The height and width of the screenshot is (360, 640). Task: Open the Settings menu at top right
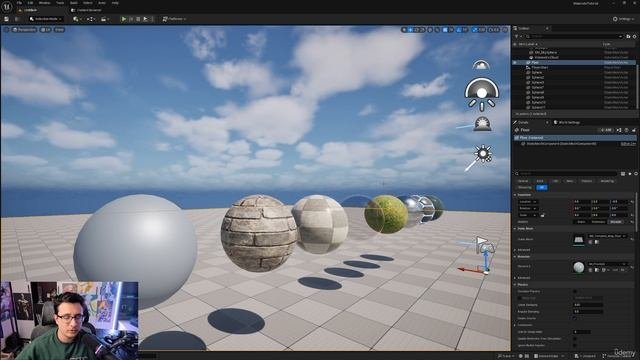click(x=624, y=19)
